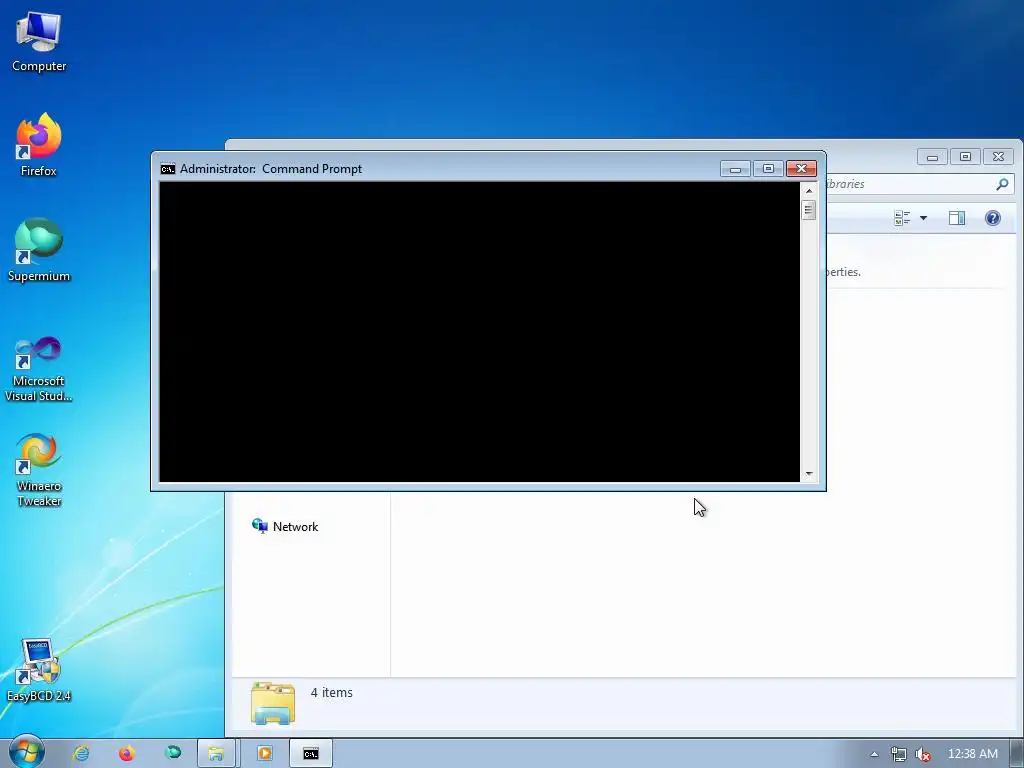
Task: Open Windows Media Player from the taskbar
Action: (x=264, y=754)
